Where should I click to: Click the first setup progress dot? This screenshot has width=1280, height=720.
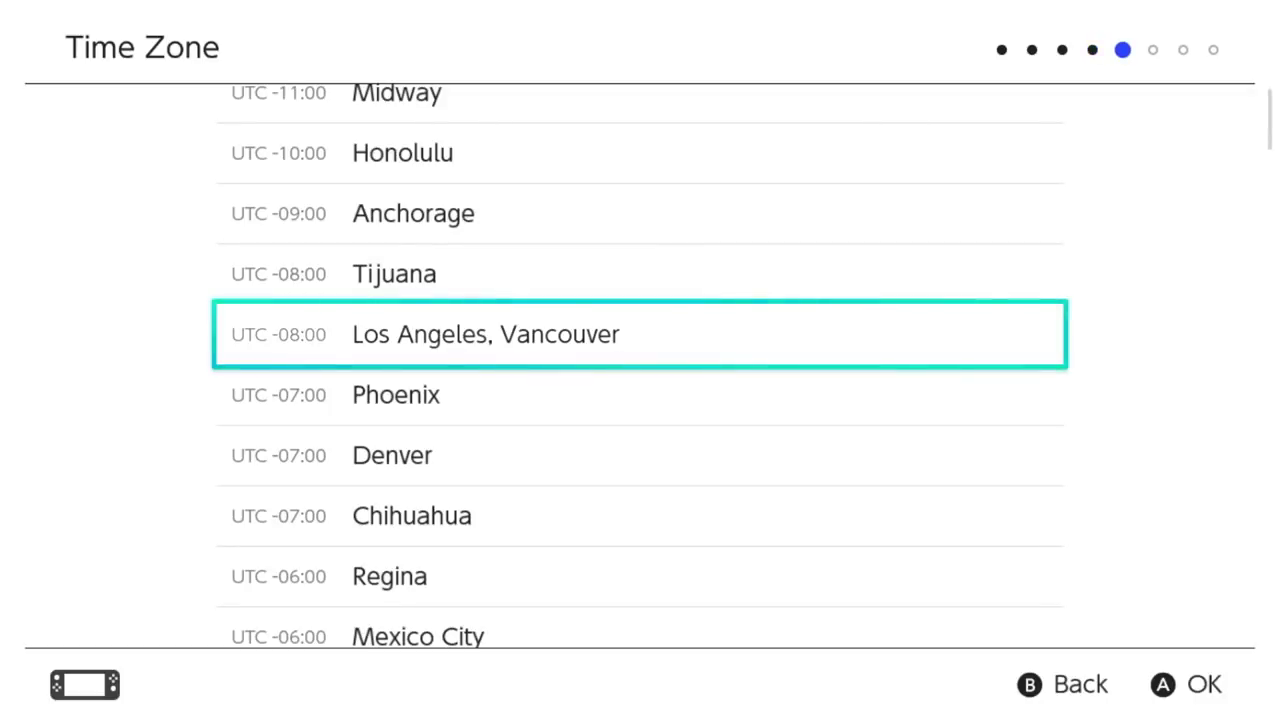click(1002, 50)
